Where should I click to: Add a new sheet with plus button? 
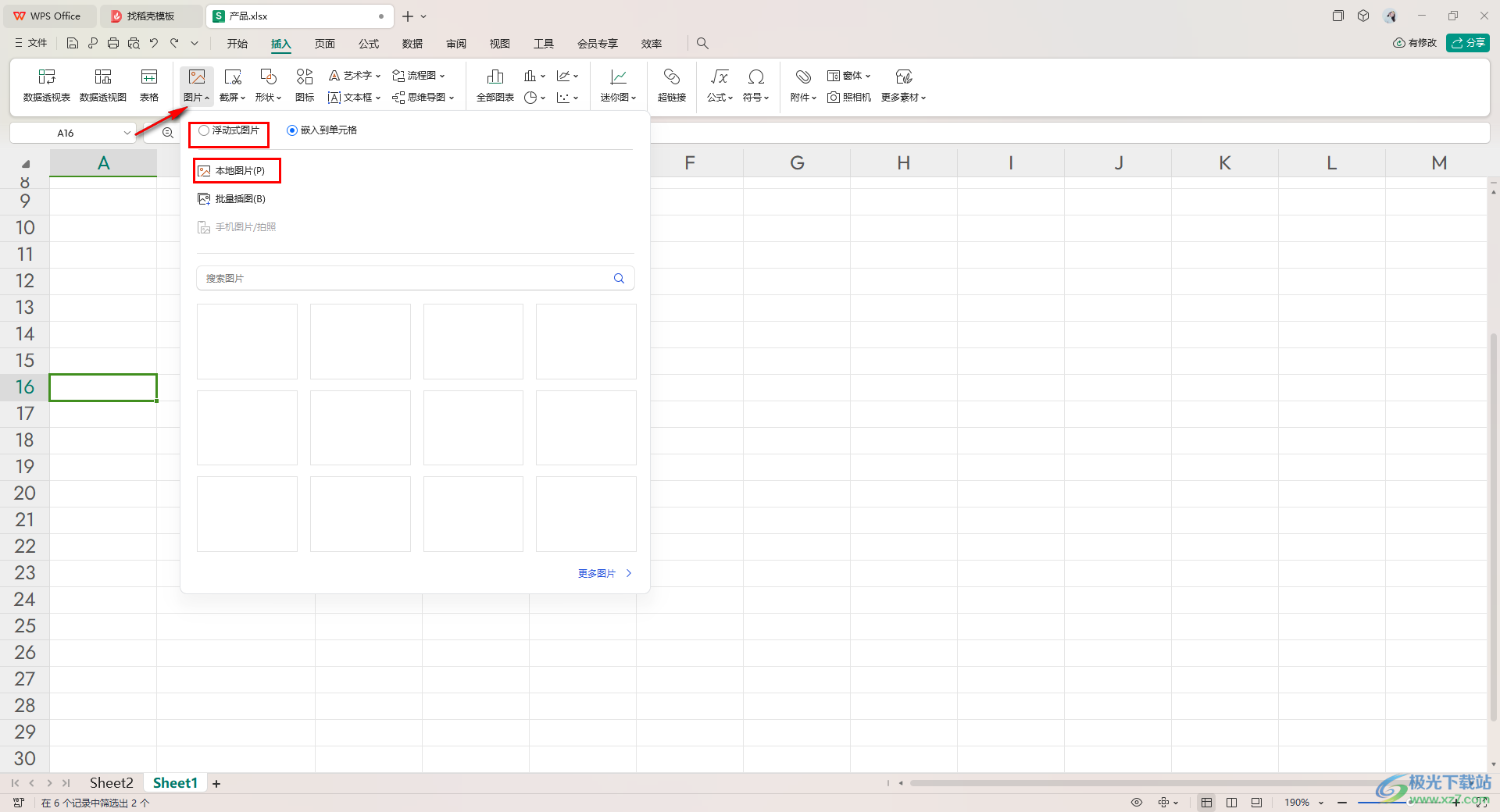tap(216, 783)
